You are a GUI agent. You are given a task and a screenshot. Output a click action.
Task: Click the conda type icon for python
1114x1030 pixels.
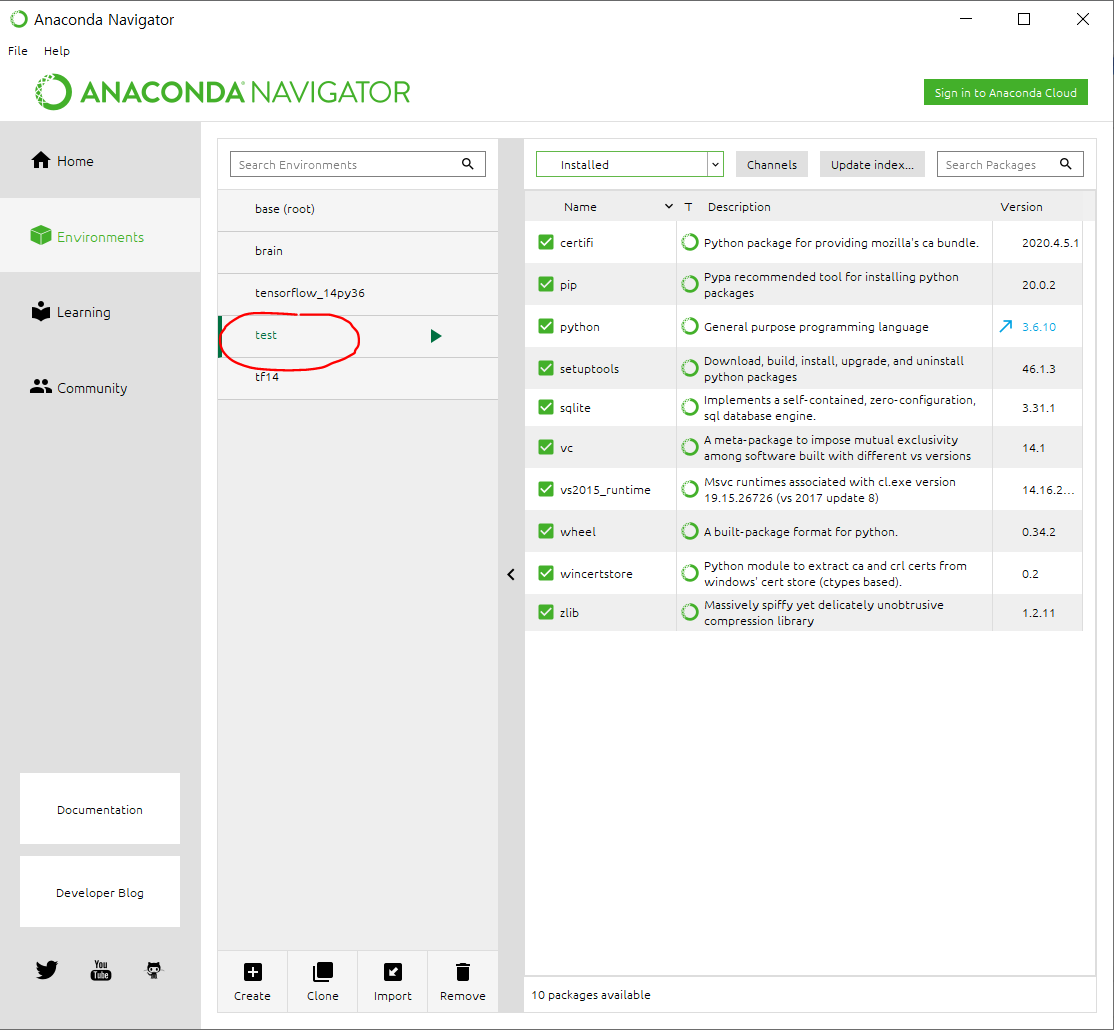[689, 327]
